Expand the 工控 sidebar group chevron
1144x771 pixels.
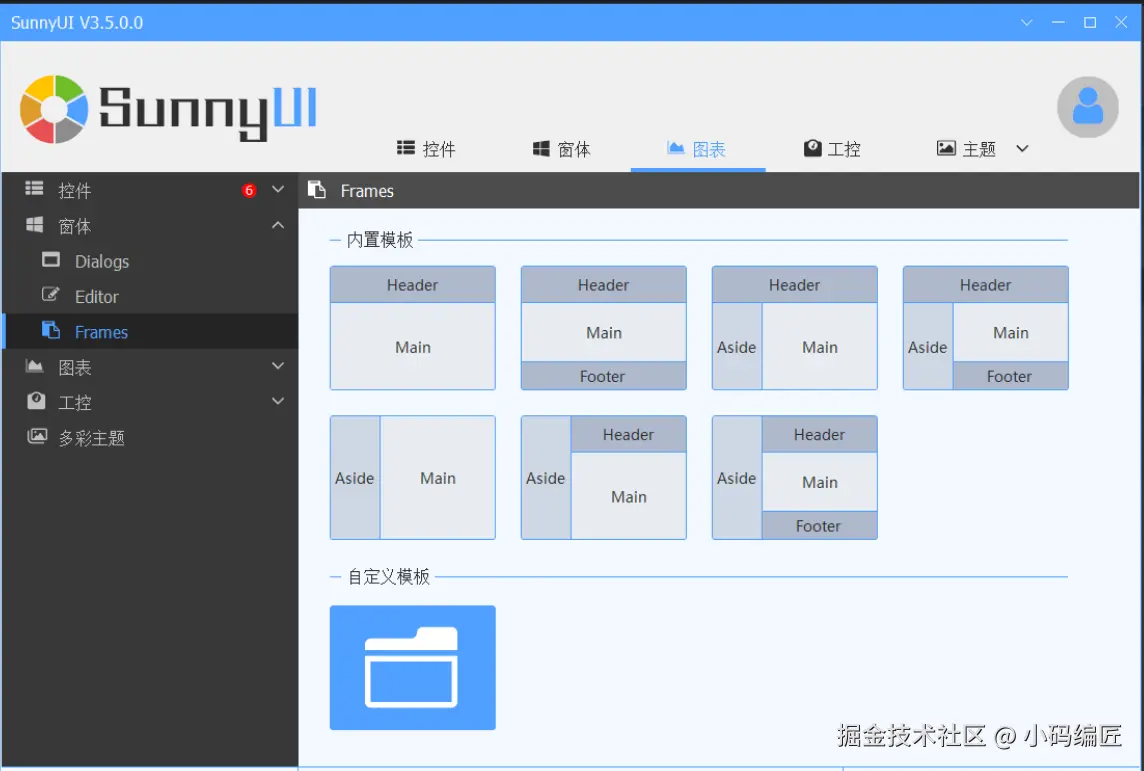pos(278,400)
